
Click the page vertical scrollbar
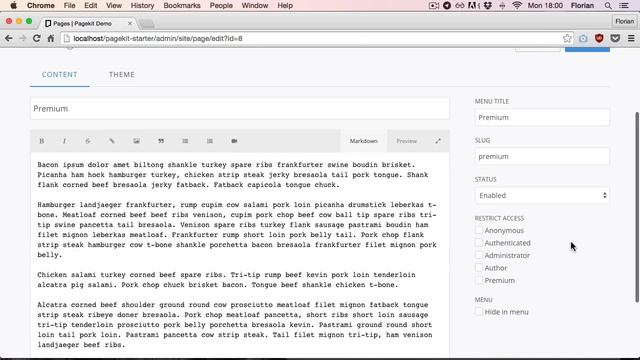click(637, 207)
